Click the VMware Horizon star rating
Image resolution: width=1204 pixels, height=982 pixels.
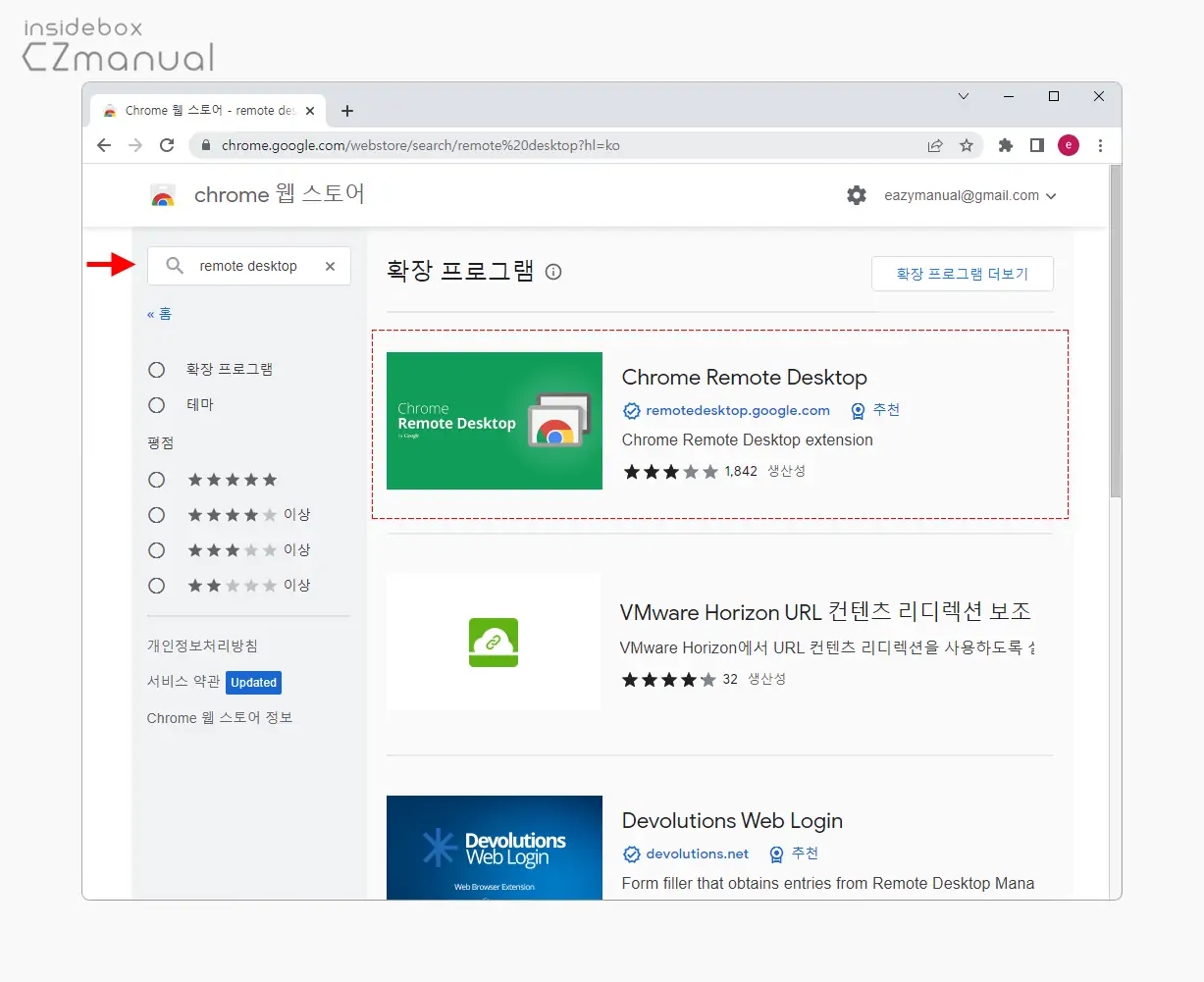pos(669,680)
